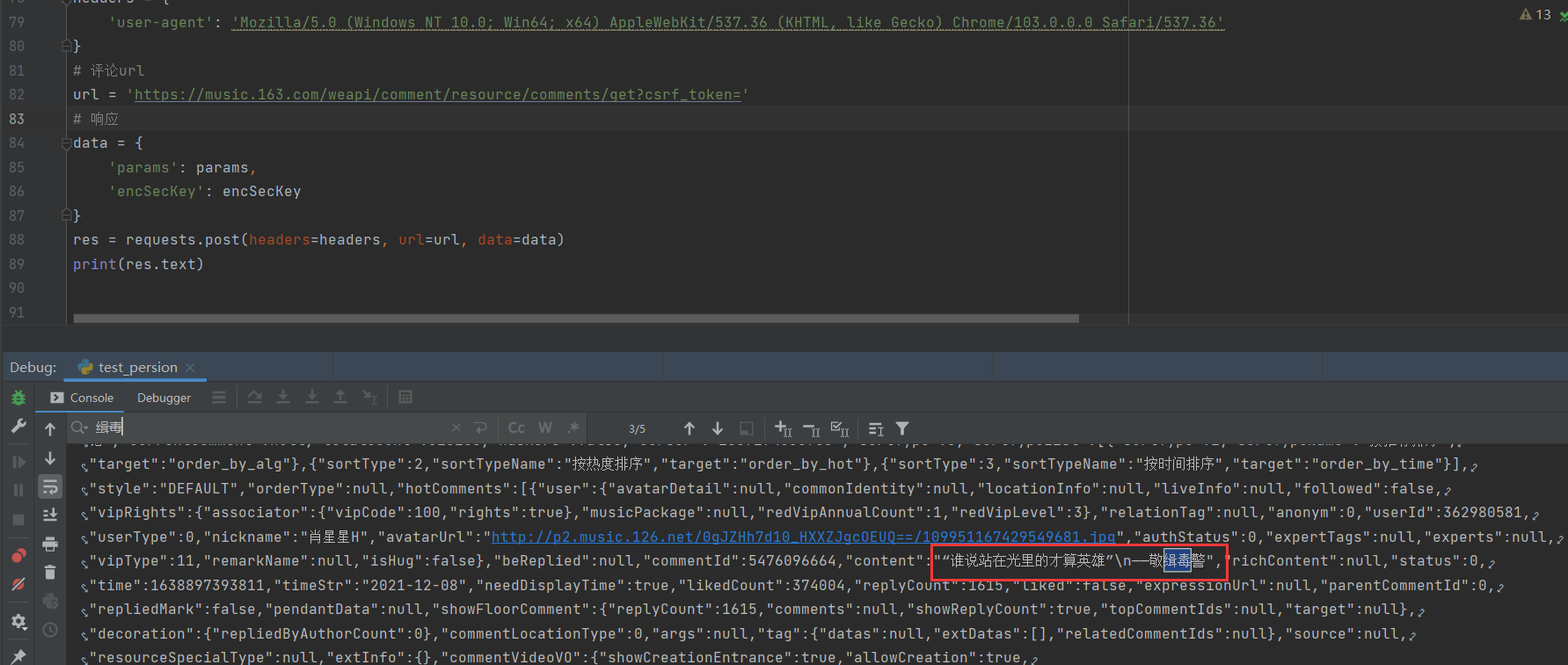Toggle whole Words 'W' search option
The height and width of the screenshot is (665, 1568).
[545, 428]
